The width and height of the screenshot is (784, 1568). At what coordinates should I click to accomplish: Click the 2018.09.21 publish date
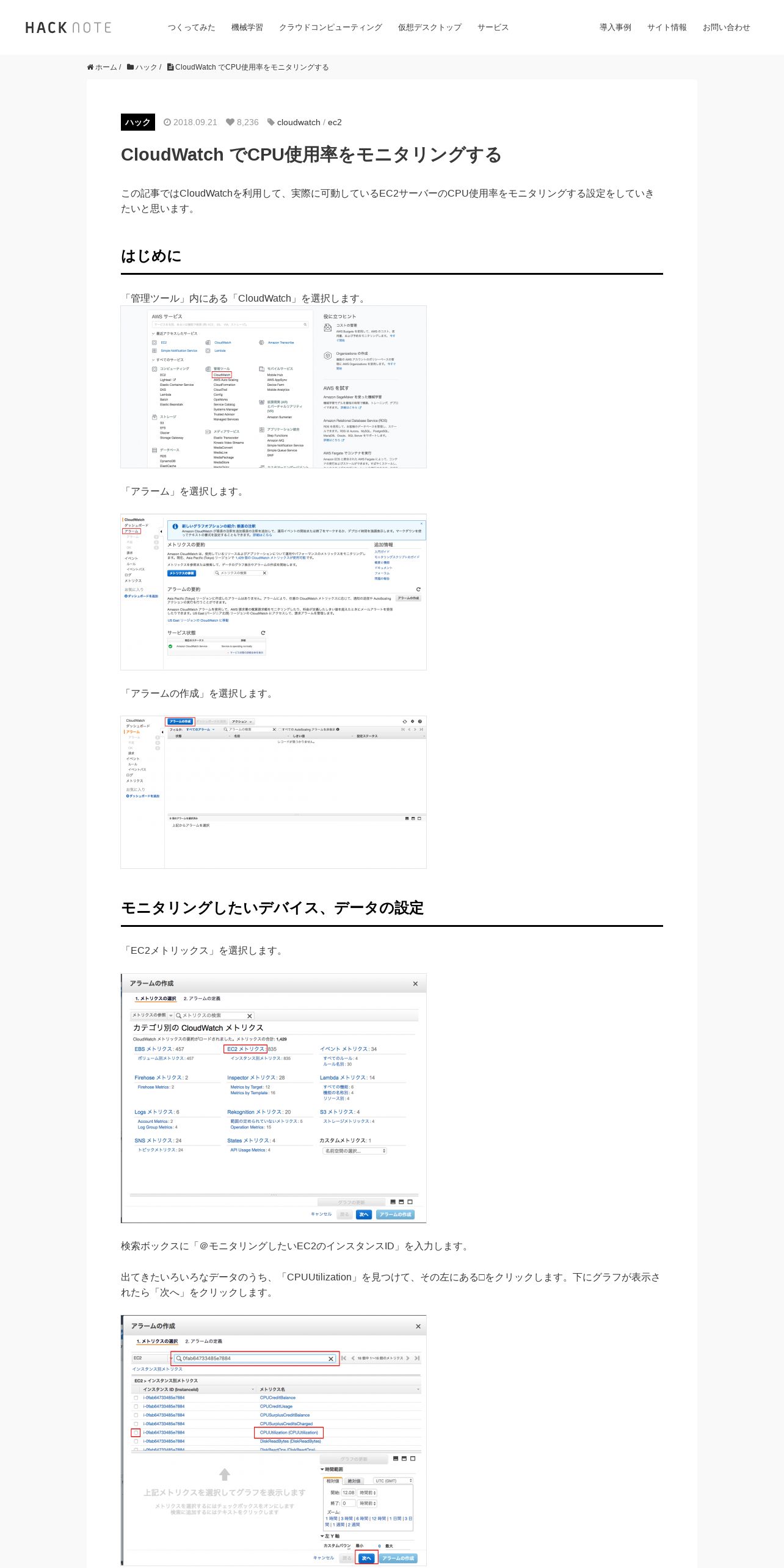pos(195,122)
